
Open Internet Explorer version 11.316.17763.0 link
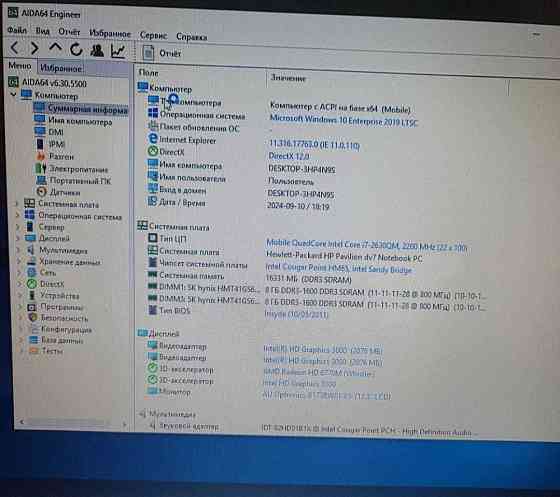point(314,144)
